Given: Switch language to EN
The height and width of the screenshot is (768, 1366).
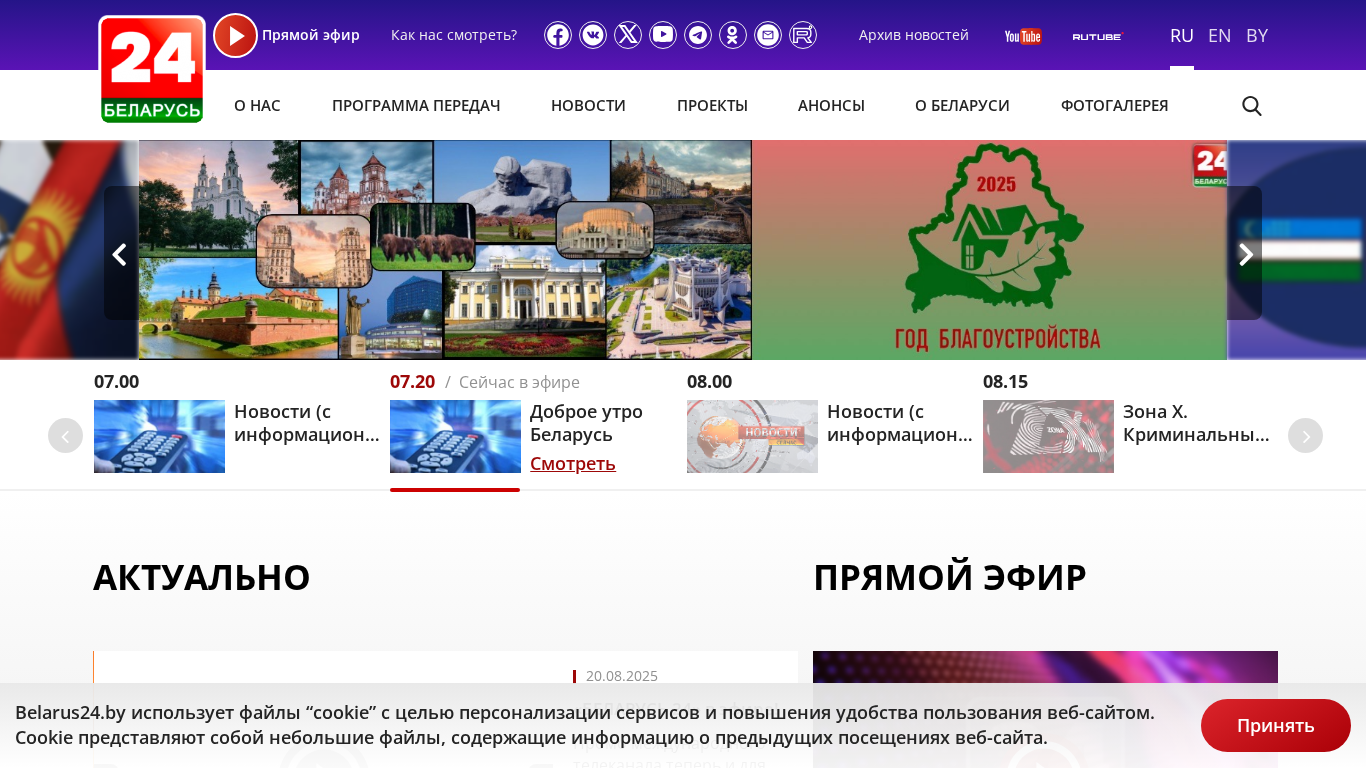Looking at the screenshot, I should pos(1219,36).
